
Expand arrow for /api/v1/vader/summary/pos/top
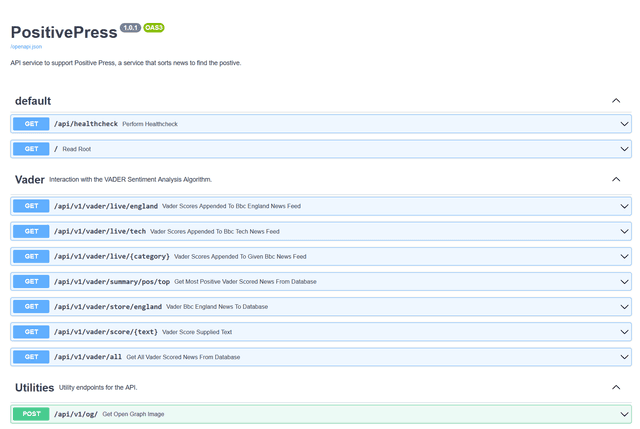[624, 282]
